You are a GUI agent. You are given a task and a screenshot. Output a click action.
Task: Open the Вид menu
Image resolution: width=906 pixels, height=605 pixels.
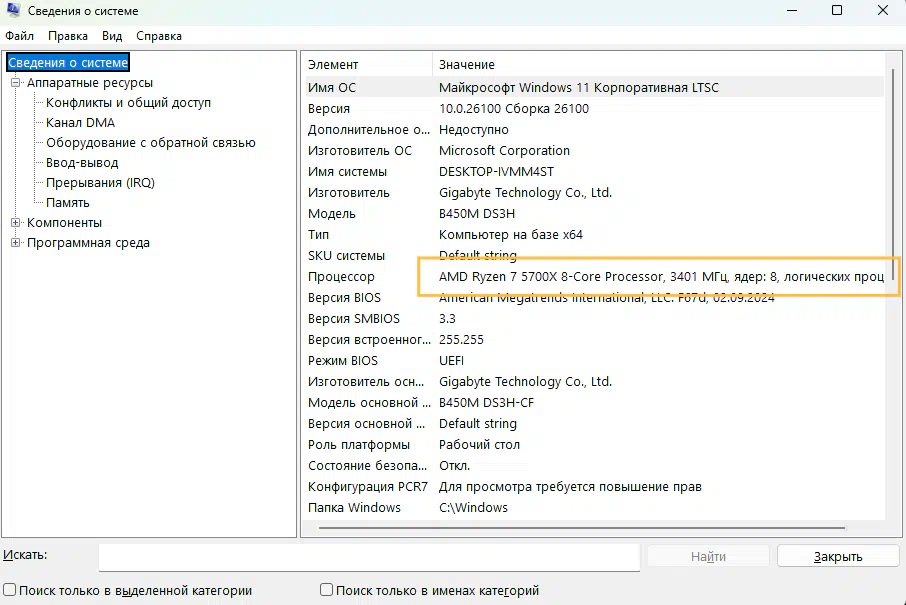pyautogui.click(x=112, y=35)
